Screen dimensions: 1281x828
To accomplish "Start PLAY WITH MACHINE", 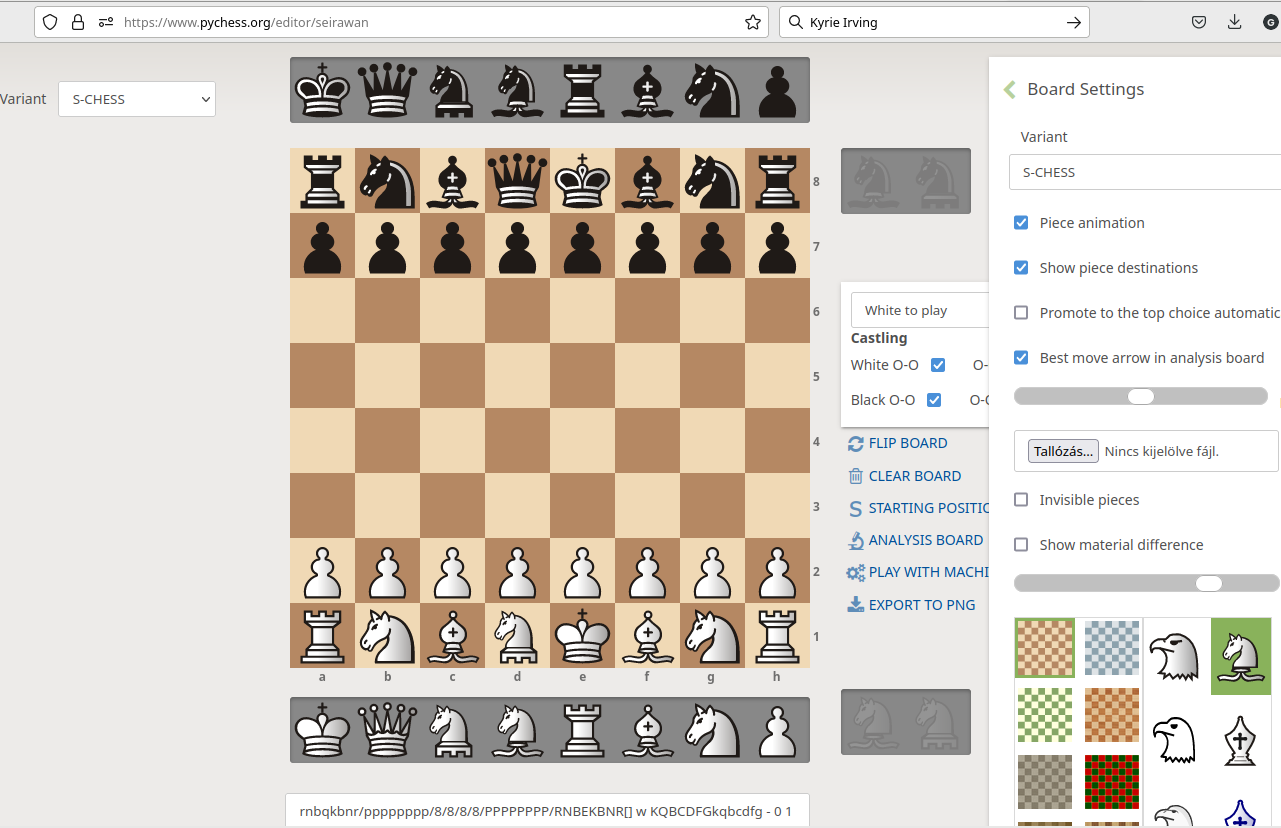I will coord(917,572).
